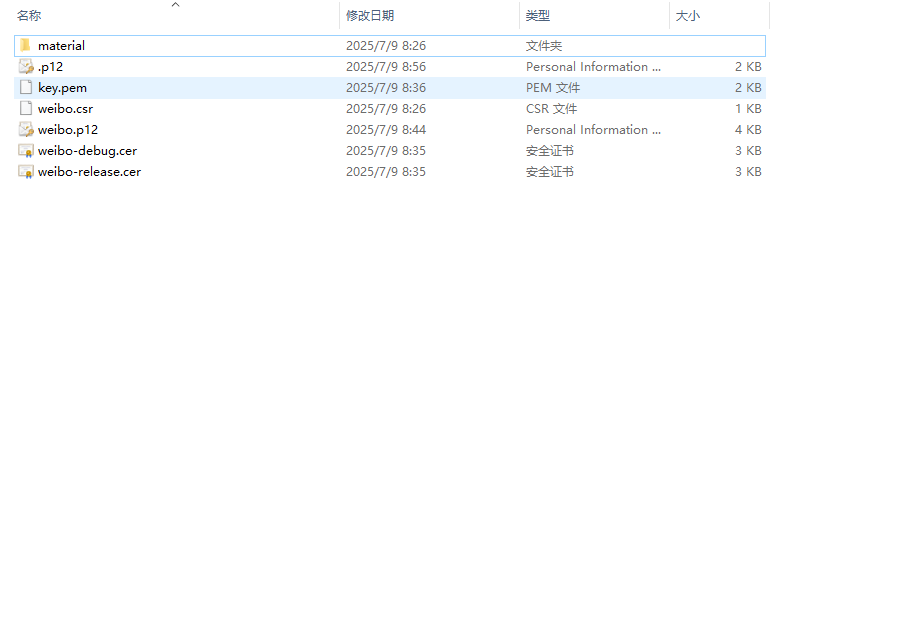Click the weibo.csr file icon
The width and height of the screenshot is (911, 626).
26,108
